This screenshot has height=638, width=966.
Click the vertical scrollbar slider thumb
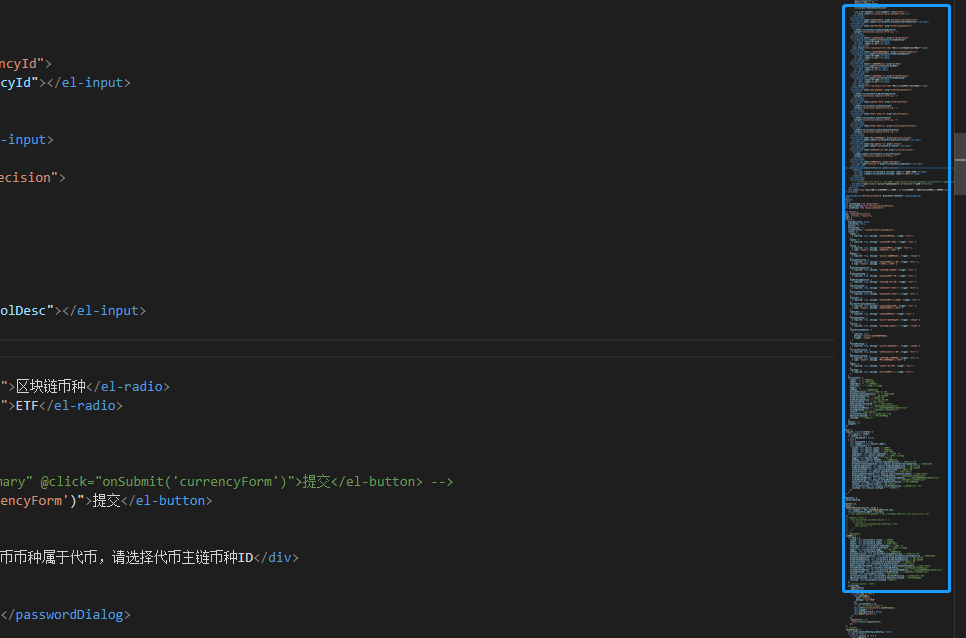(959, 163)
